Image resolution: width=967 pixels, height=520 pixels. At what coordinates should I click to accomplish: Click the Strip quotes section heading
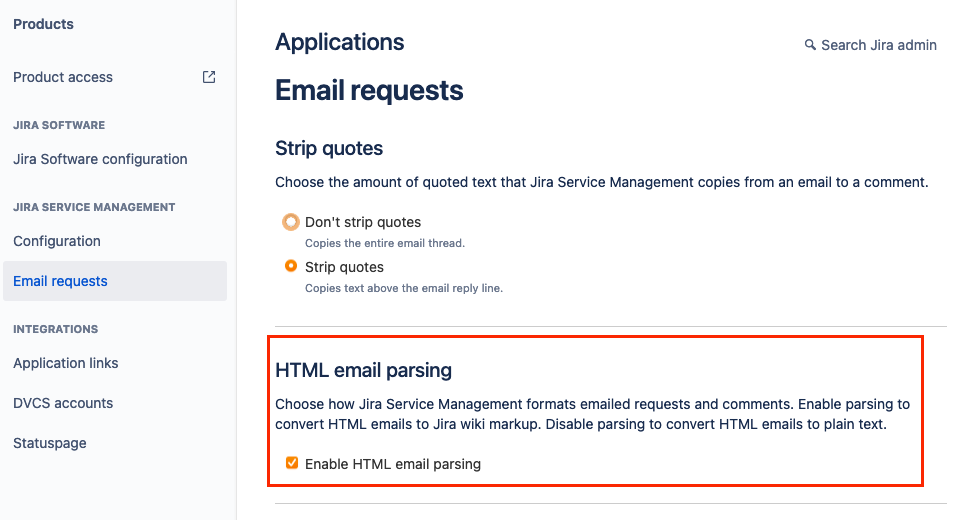(x=329, y=148)
